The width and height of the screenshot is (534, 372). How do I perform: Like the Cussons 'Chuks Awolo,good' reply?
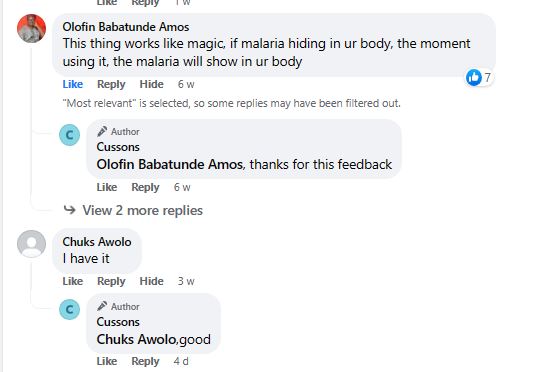(107, 361)
